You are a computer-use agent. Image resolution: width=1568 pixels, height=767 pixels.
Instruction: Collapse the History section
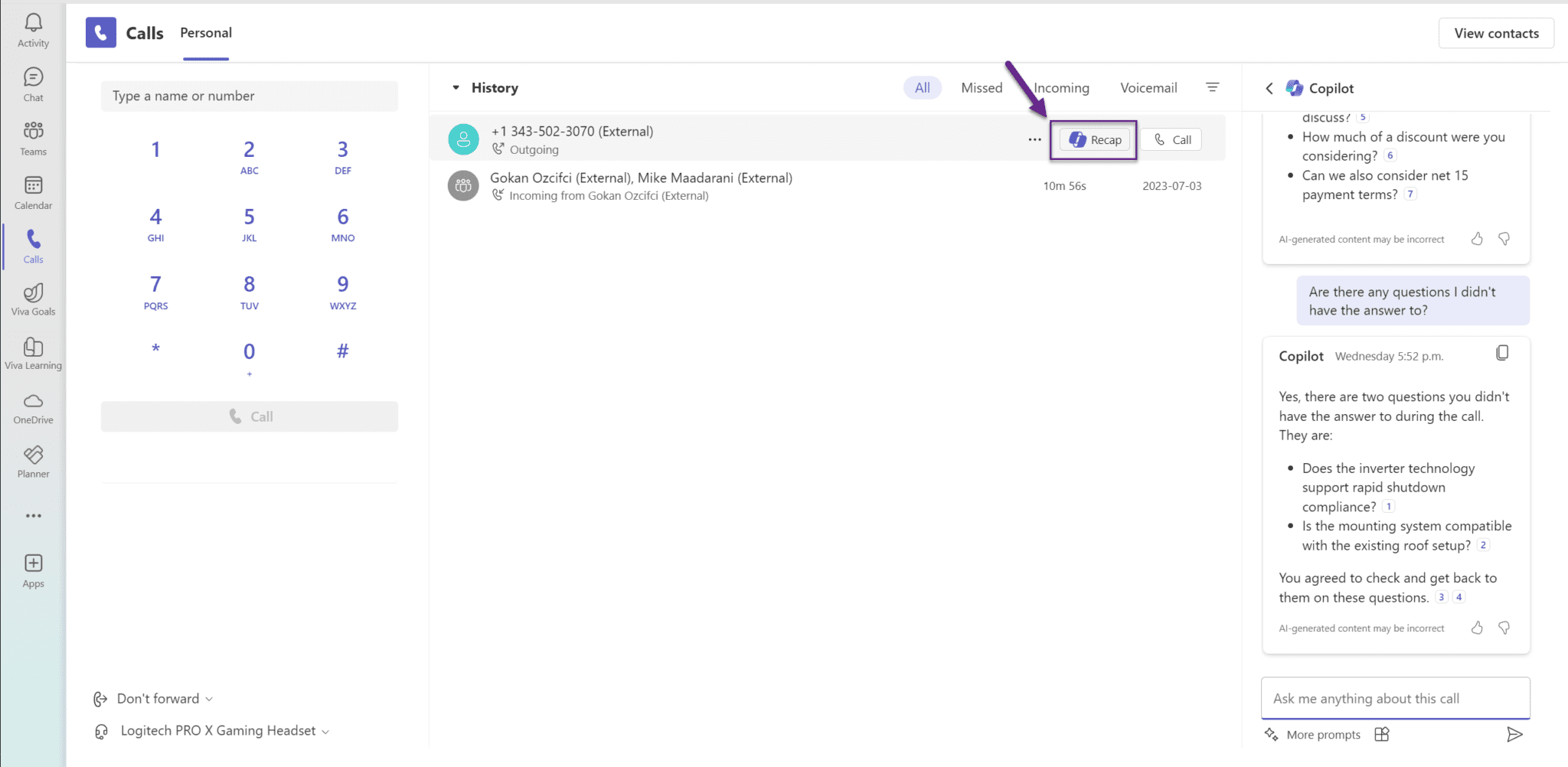[x=457, y=87]
